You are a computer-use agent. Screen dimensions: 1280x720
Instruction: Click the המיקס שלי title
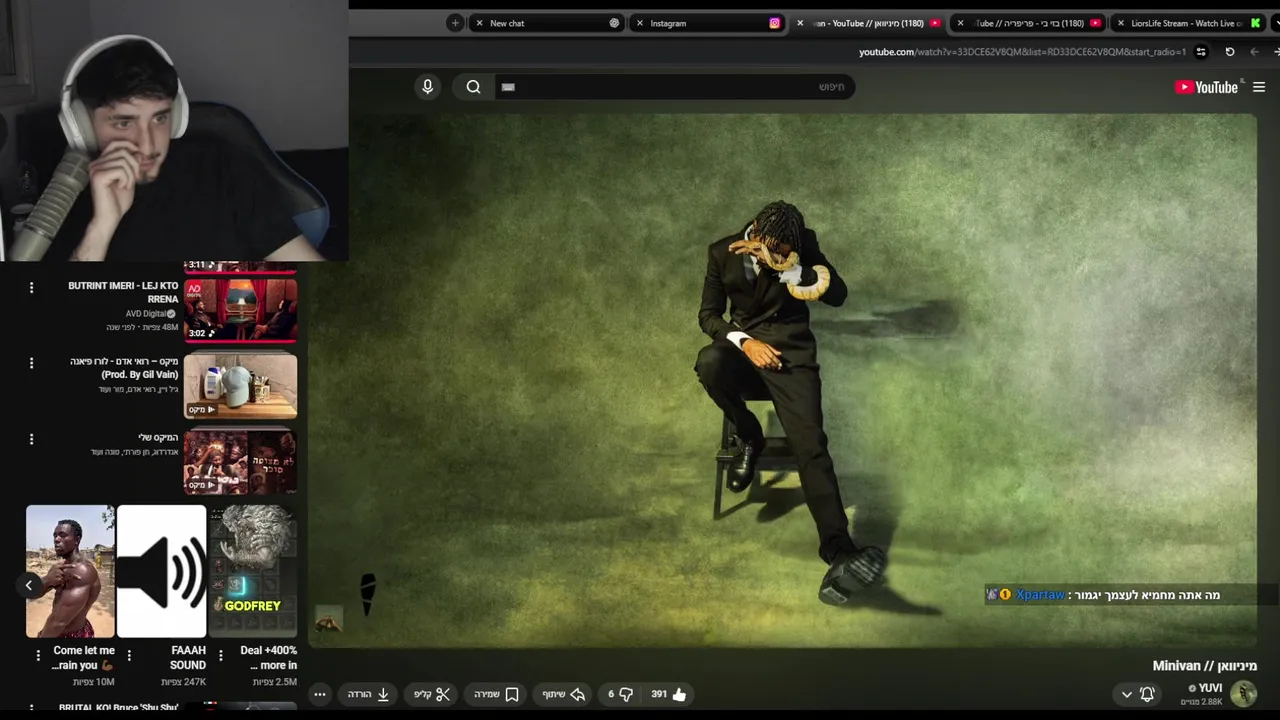tap(158, 438)
